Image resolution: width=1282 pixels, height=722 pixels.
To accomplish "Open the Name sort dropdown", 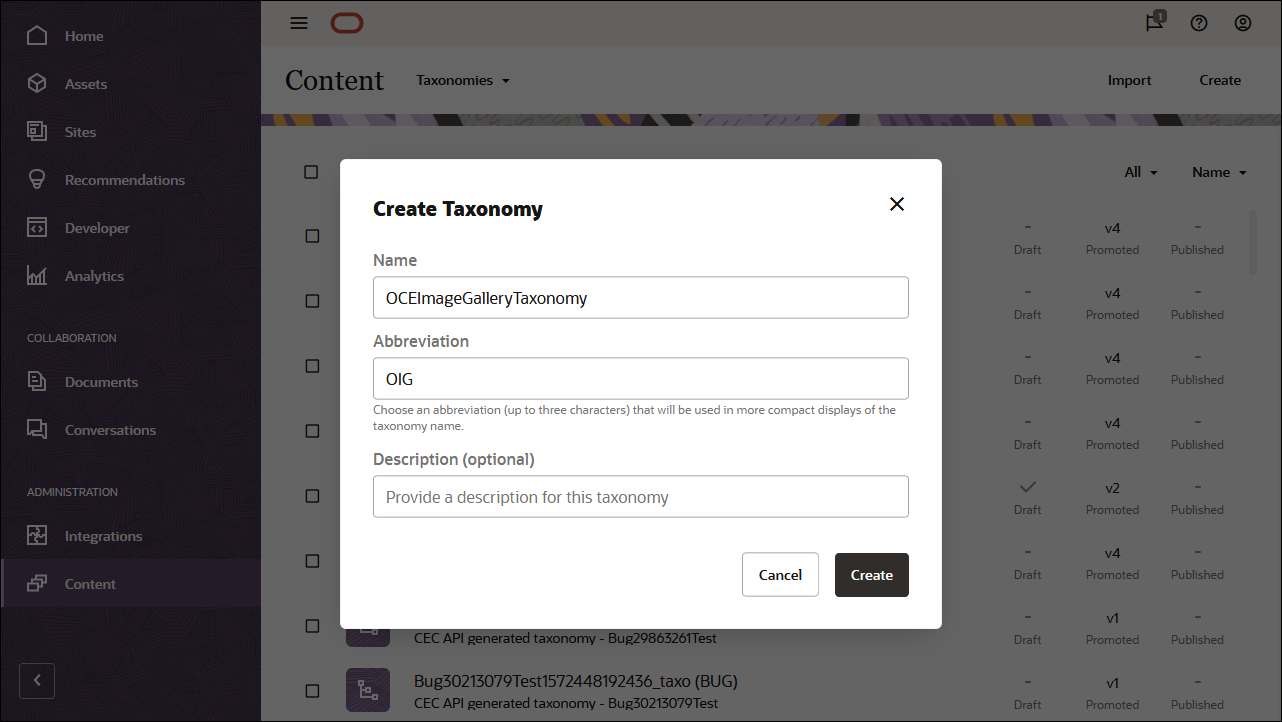I will 1217,171.
